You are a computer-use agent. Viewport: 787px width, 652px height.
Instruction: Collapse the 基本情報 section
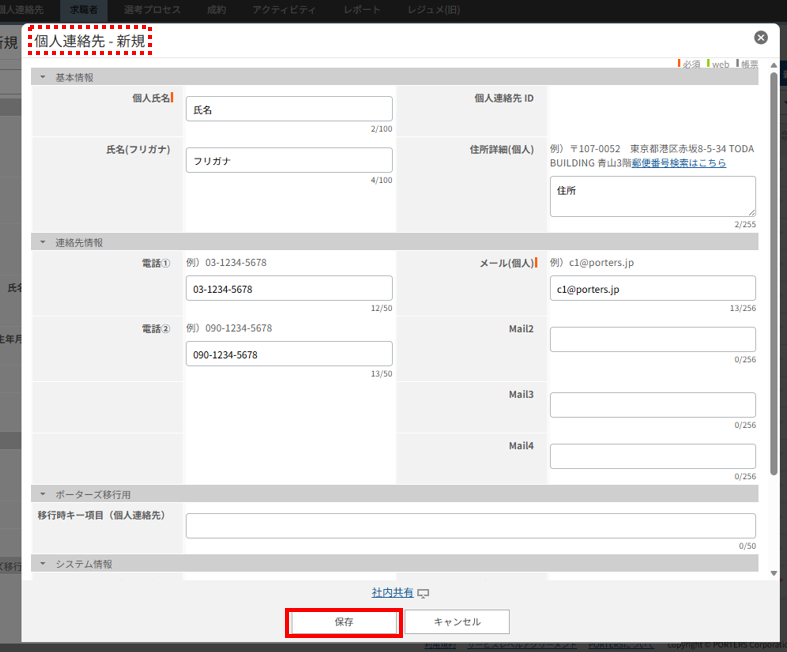43,77
